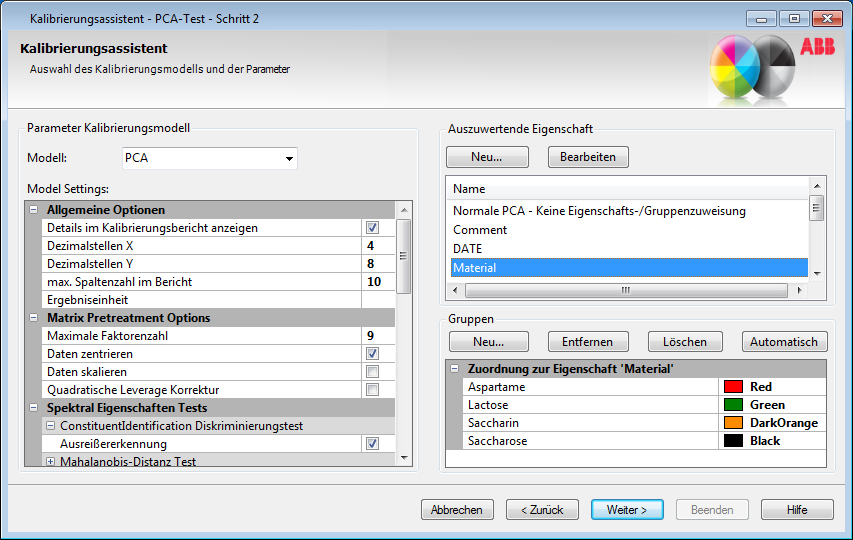Uncheck the Daten zentrieren checkbox
Image resolution: width=853 pixels, height=540 pixels.
(x=372, y=354)
